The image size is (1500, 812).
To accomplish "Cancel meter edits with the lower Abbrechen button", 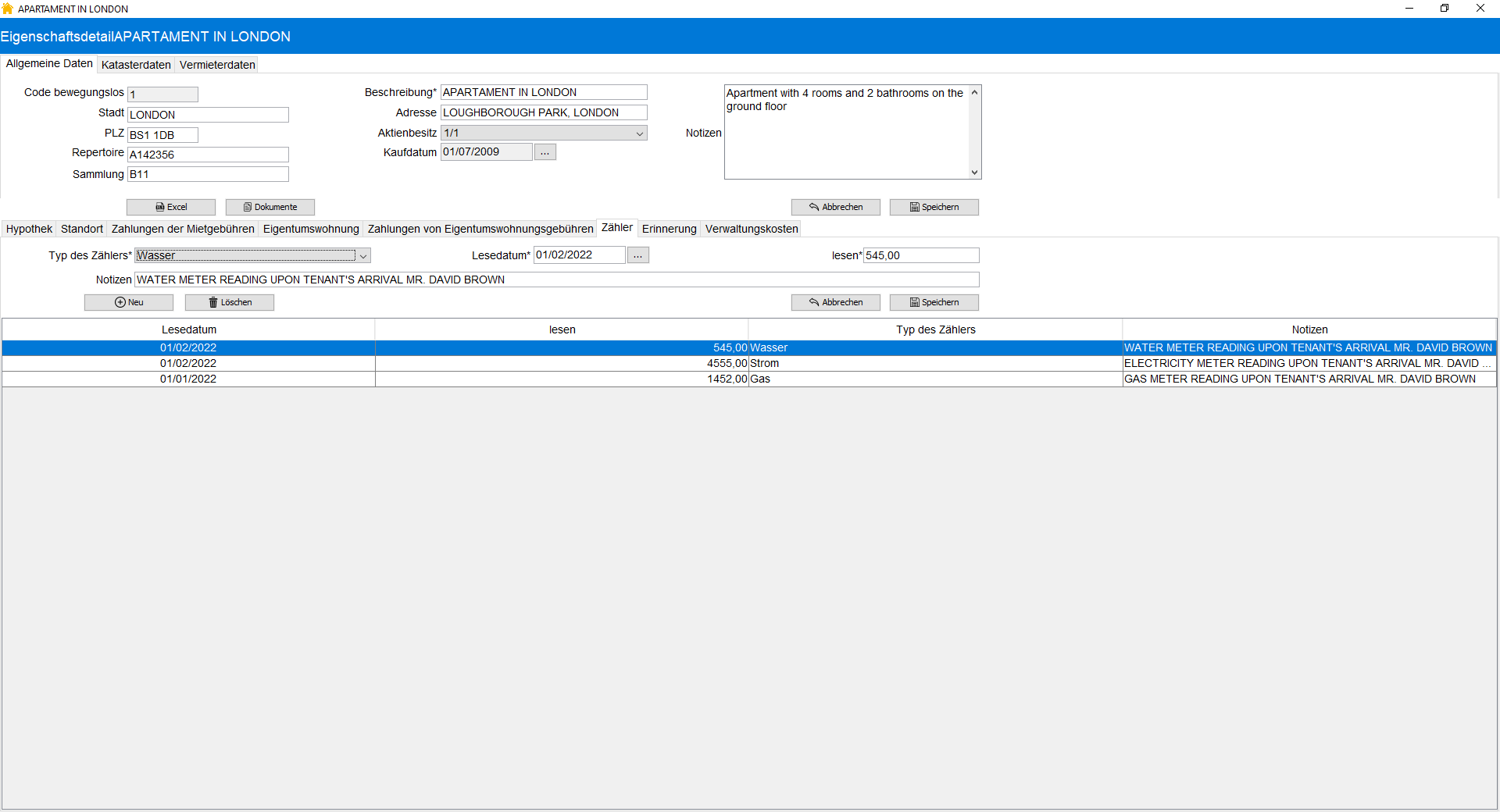I will (836, 302).
